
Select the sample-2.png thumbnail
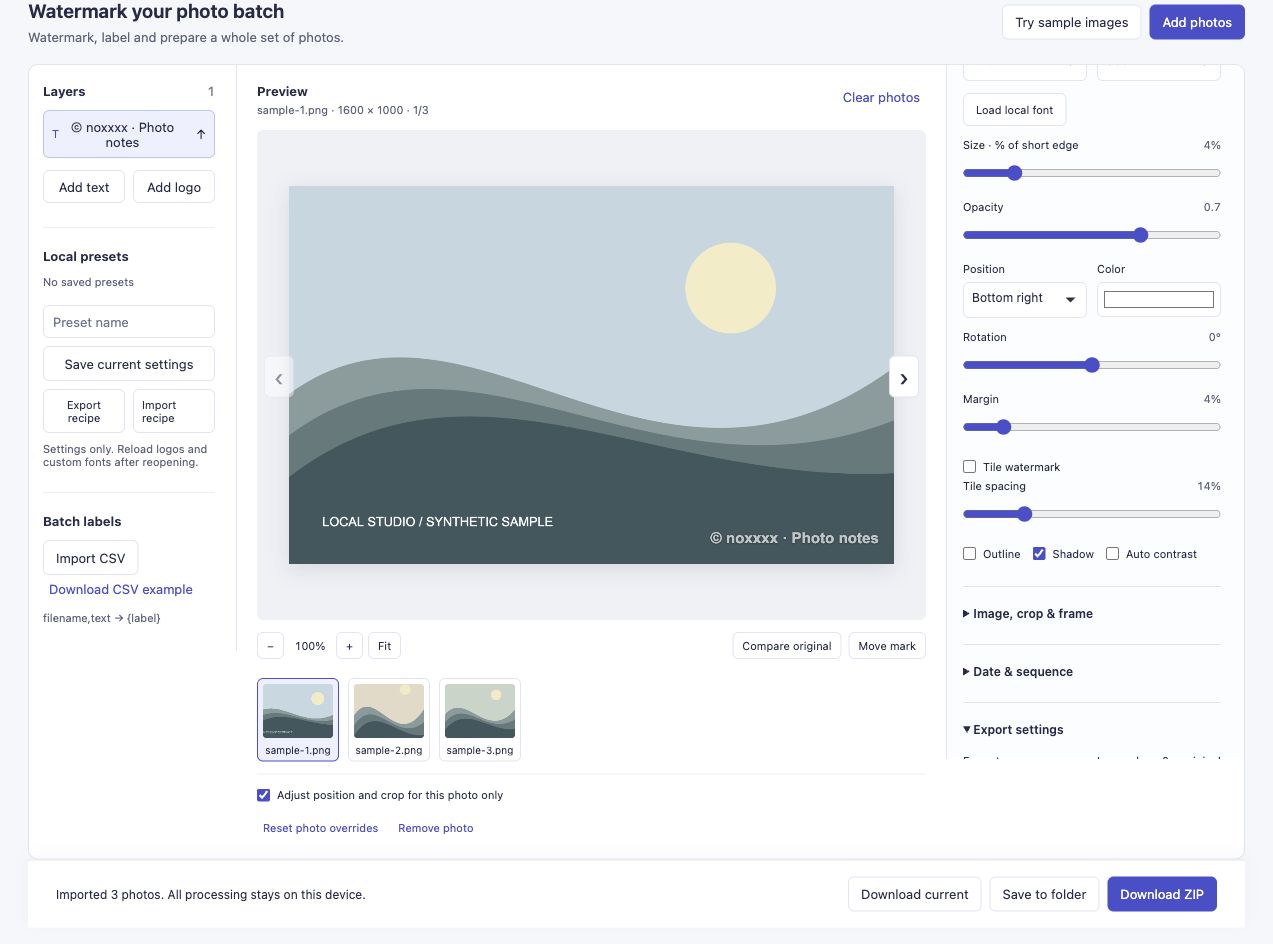[389, 719]
